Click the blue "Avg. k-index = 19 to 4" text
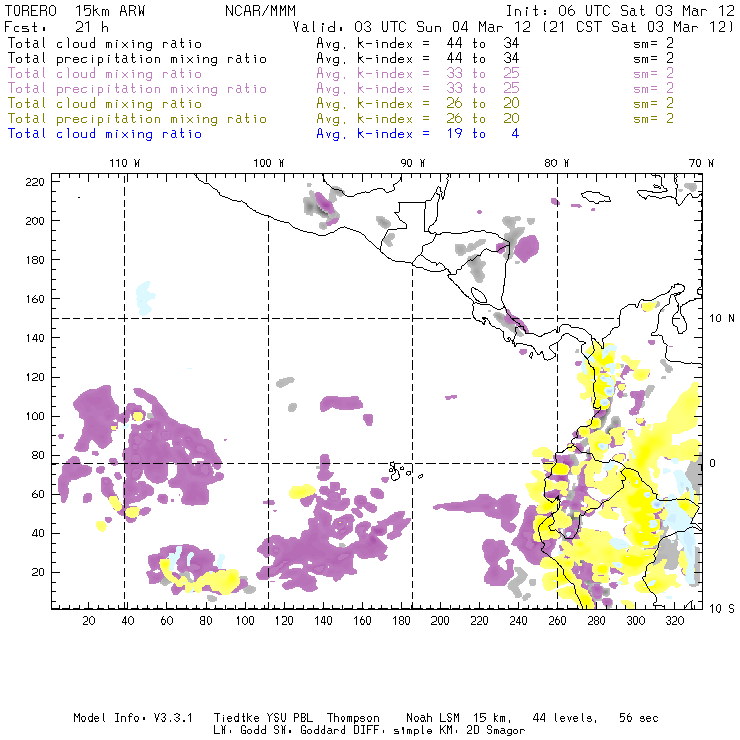 tap(418, 134)
